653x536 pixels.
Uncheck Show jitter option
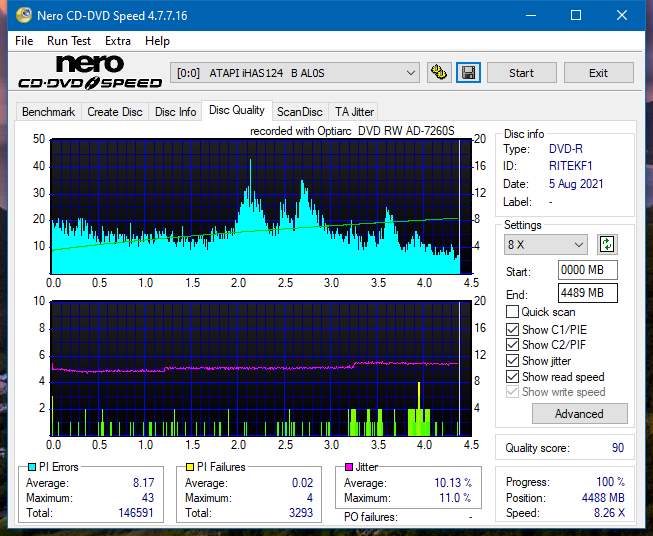(512, 361)
